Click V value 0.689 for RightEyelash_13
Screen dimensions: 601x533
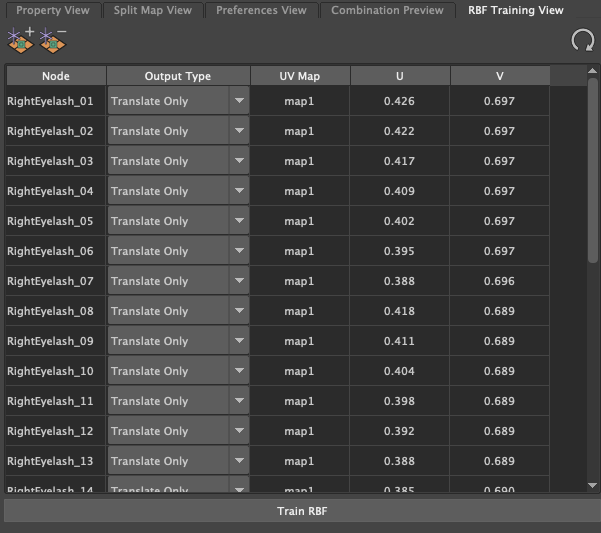click(x=499, y=461)
